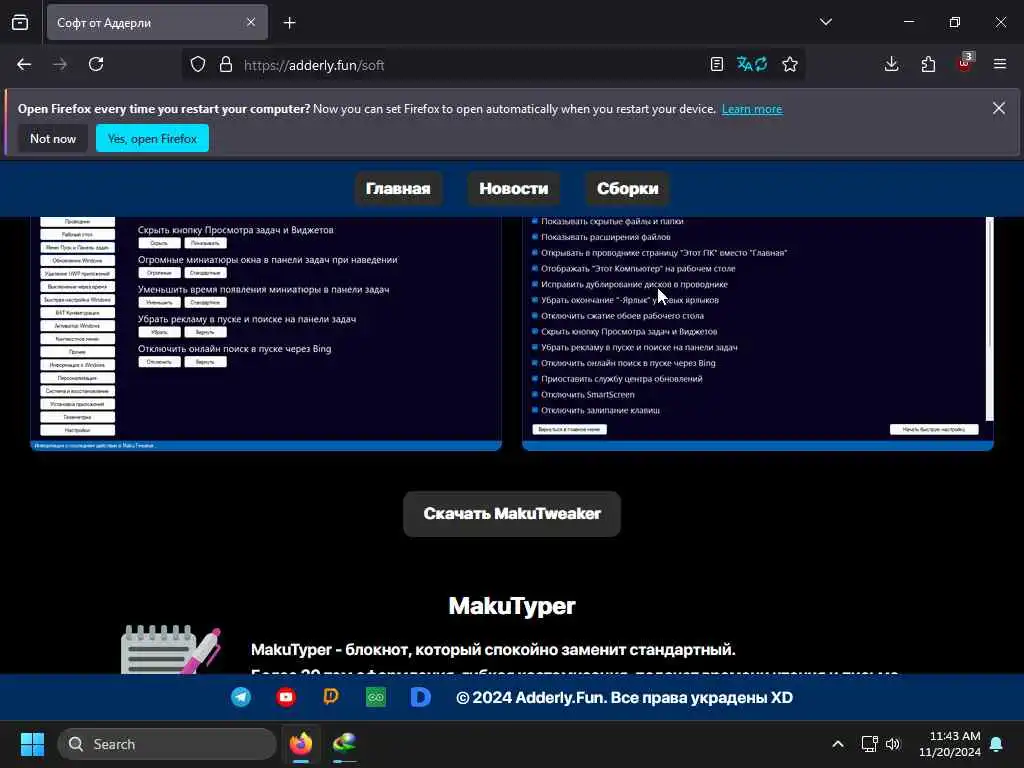Show tracking protection shield info
1024x768 pixels.
(198, 64)
